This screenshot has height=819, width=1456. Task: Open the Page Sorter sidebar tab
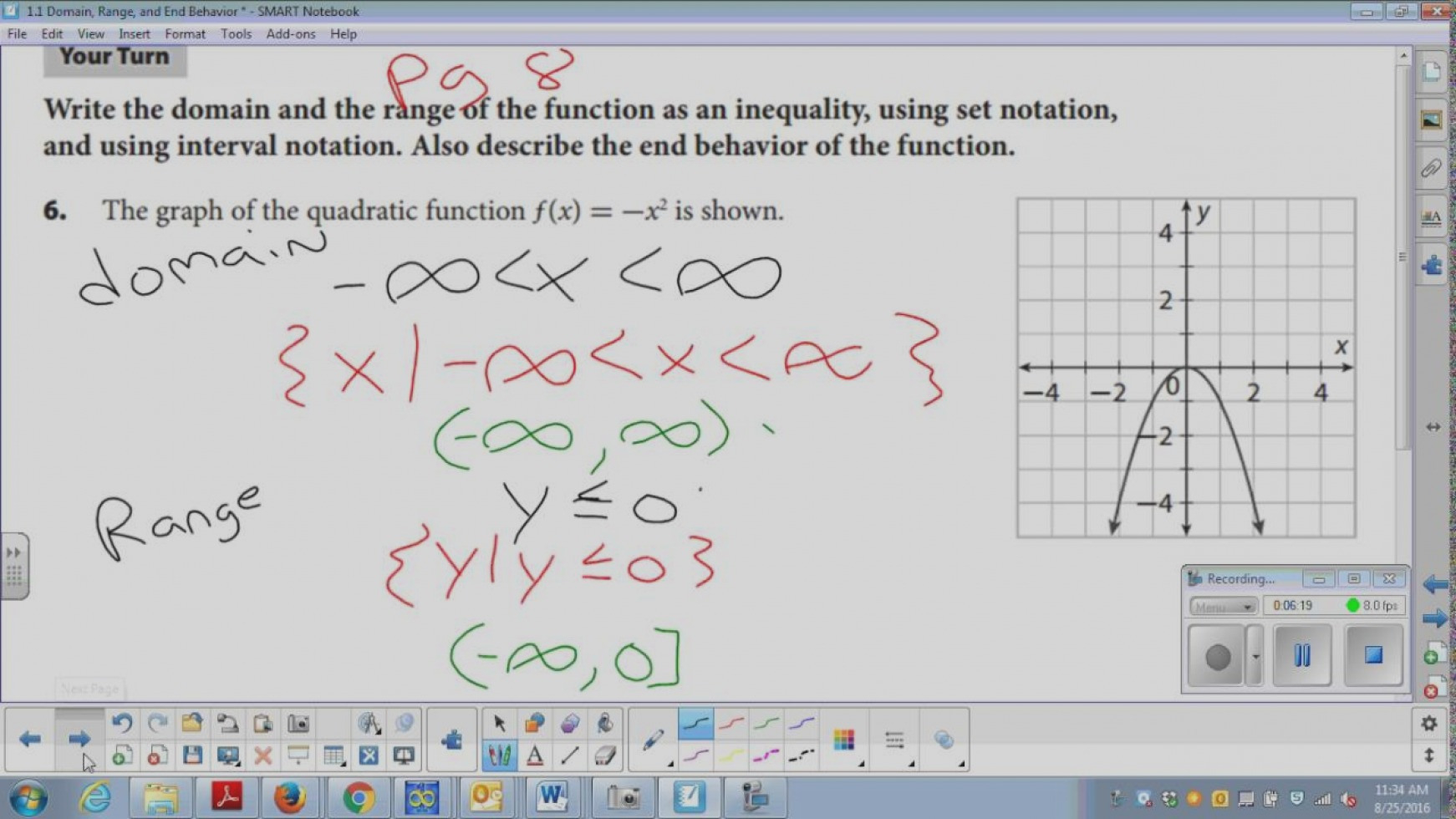tap(1432, 72)
